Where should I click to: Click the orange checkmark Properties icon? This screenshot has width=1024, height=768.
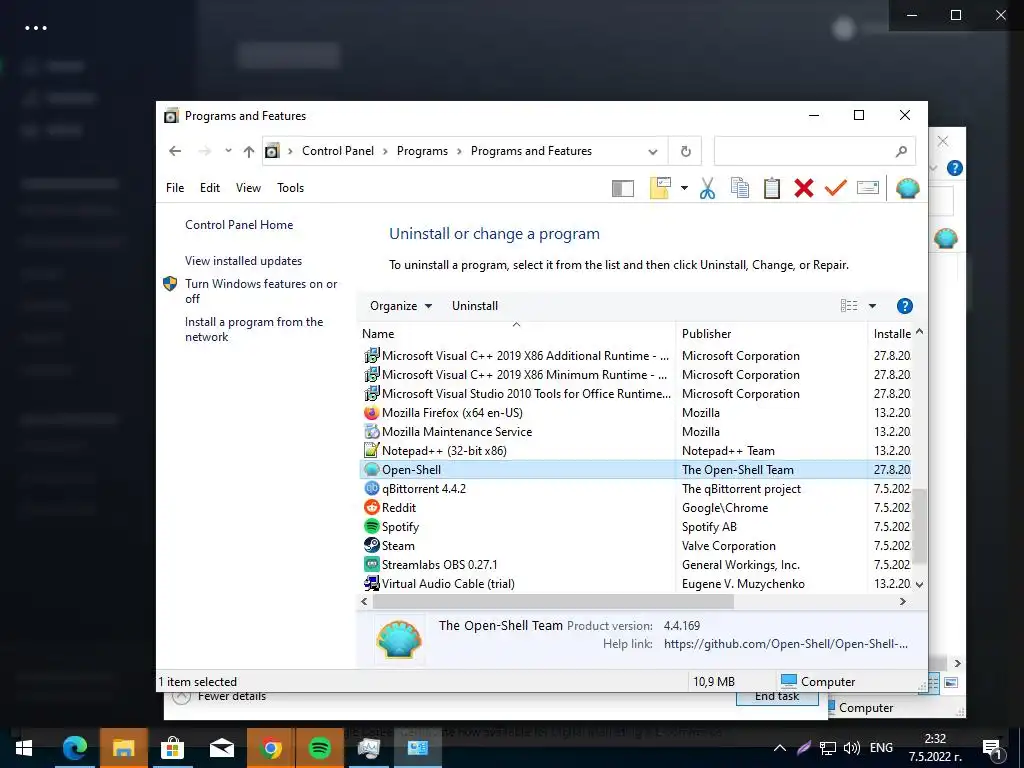[x=835, y=188]
